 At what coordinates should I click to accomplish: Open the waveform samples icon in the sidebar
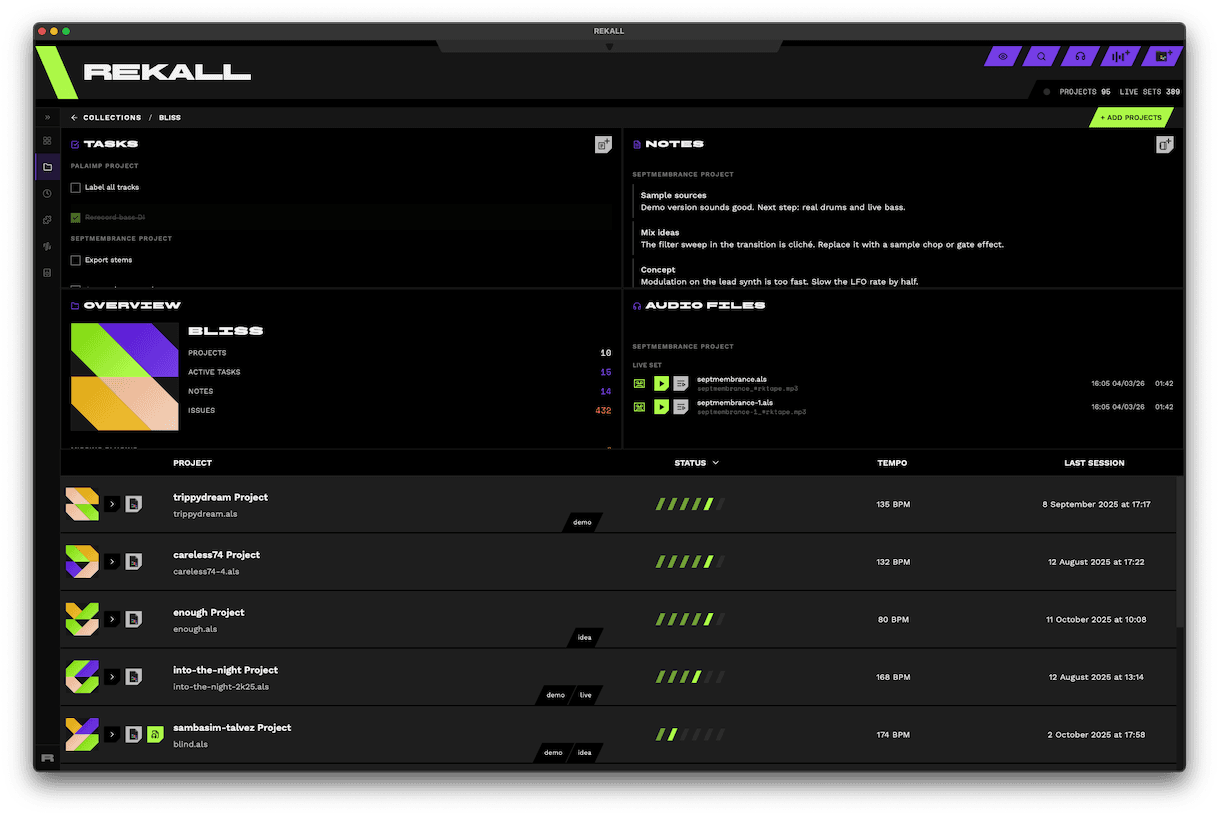click(47, 246)
